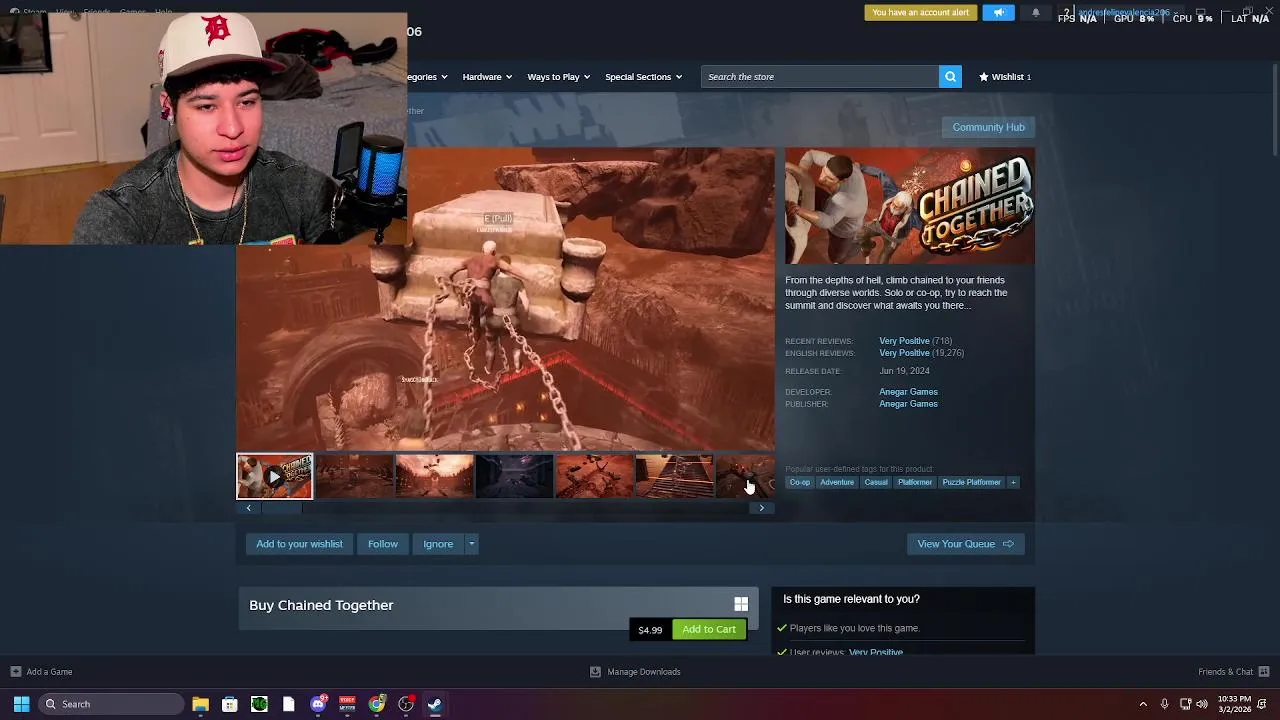
Task: Click Is this game relevant to you?
Action: click(851, 599)
